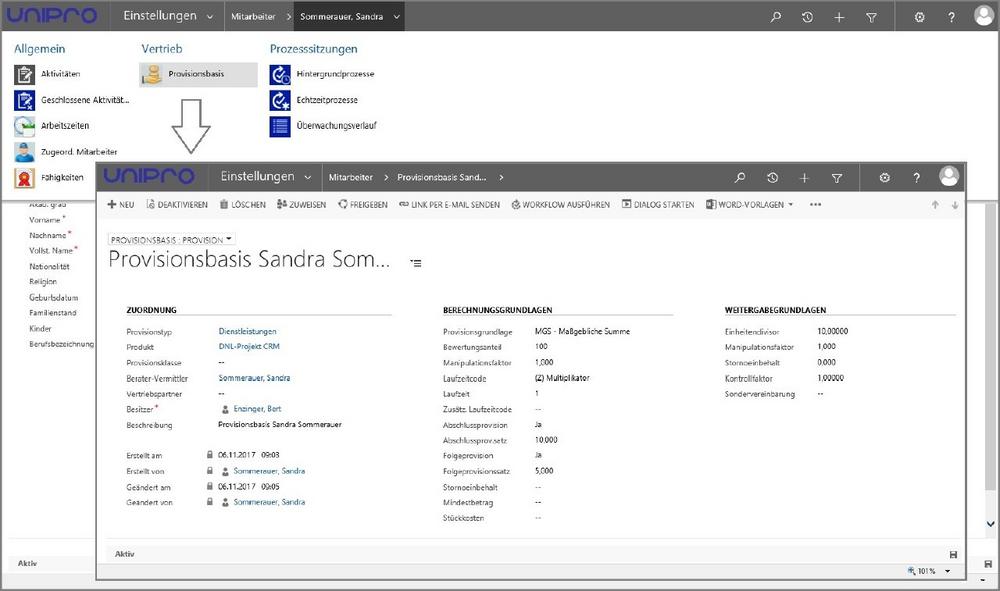
Task: Open zoom level 101% dropdown
Action: pyautogui.click(x=947, y=571)
